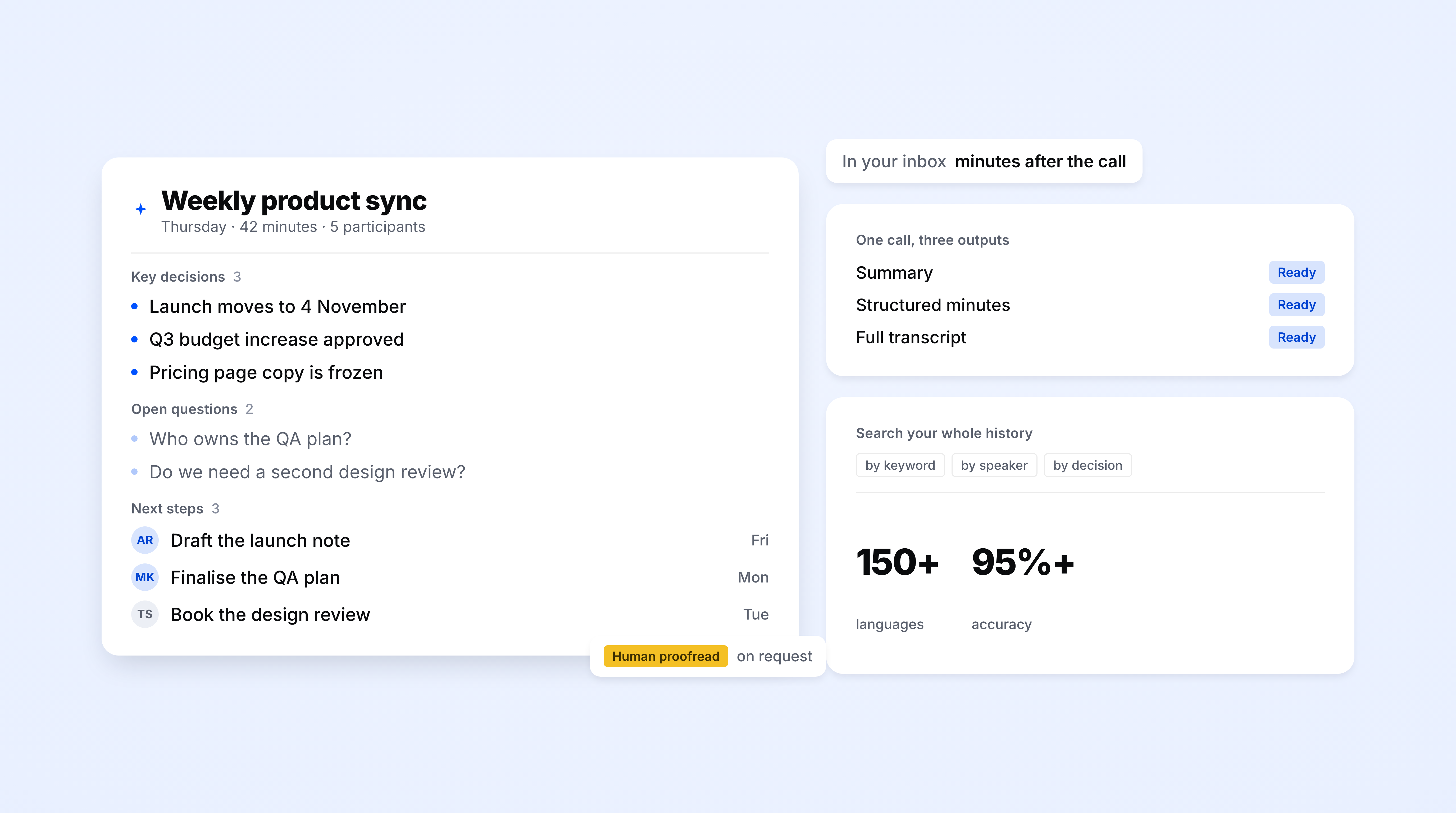The width and height of the screenshot is (1456, 813).
Task: Select the TS avatar for Book the design review
Action: 145,614
